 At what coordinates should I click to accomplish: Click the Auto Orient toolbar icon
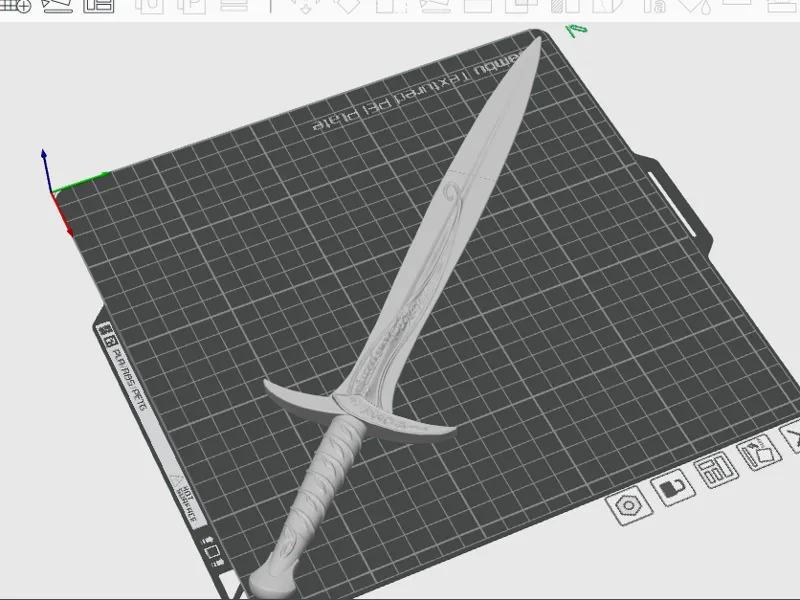(x=57, y=5)
